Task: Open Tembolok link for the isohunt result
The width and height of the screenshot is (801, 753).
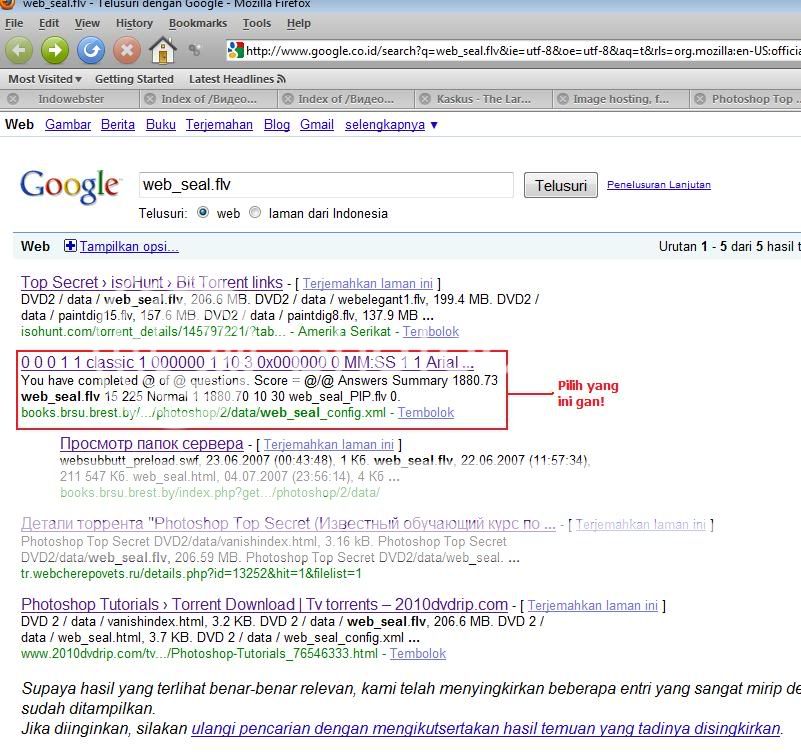Action: pos(431,332)
